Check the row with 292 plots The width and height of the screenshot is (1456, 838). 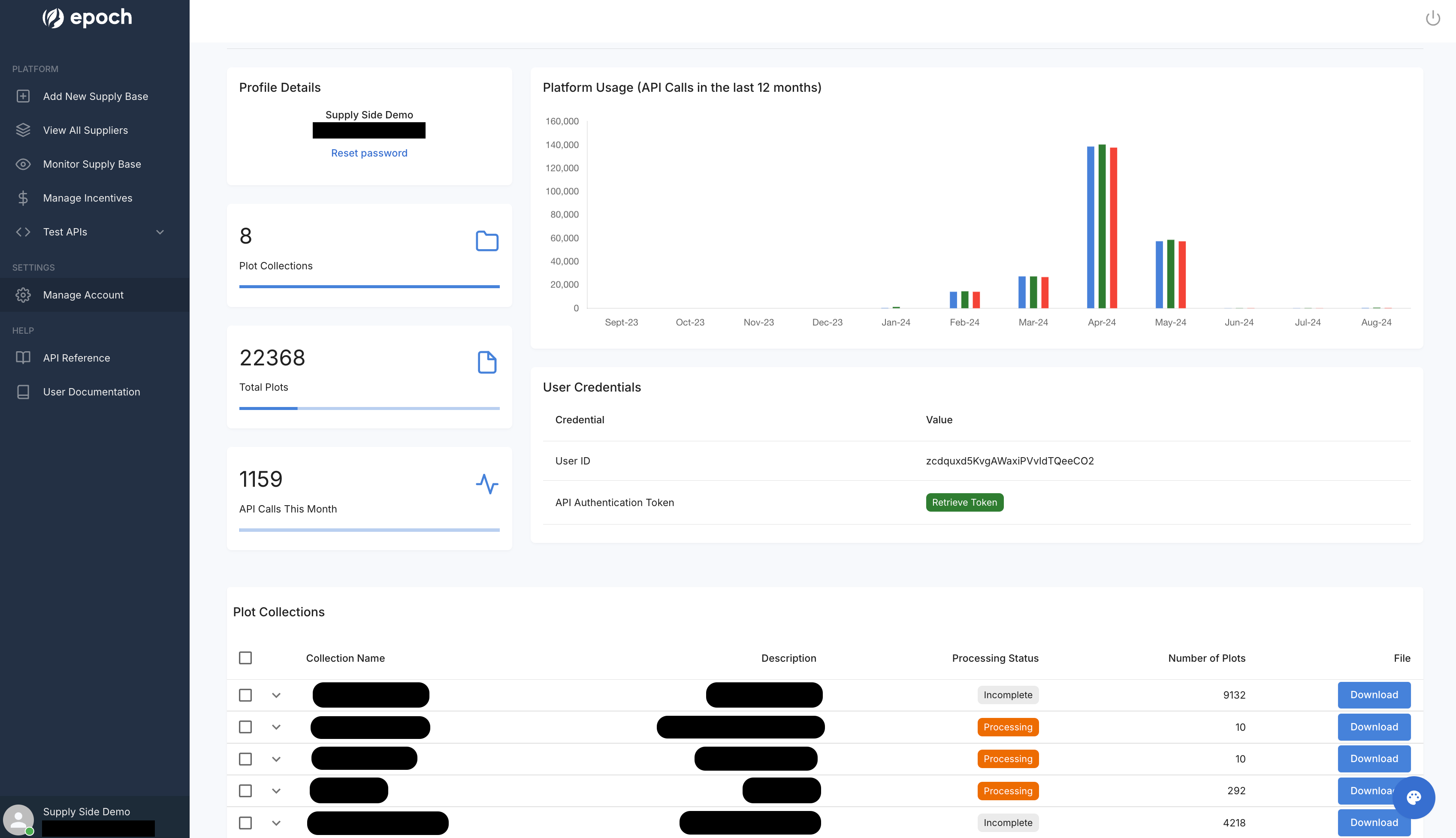pos(245,791)
